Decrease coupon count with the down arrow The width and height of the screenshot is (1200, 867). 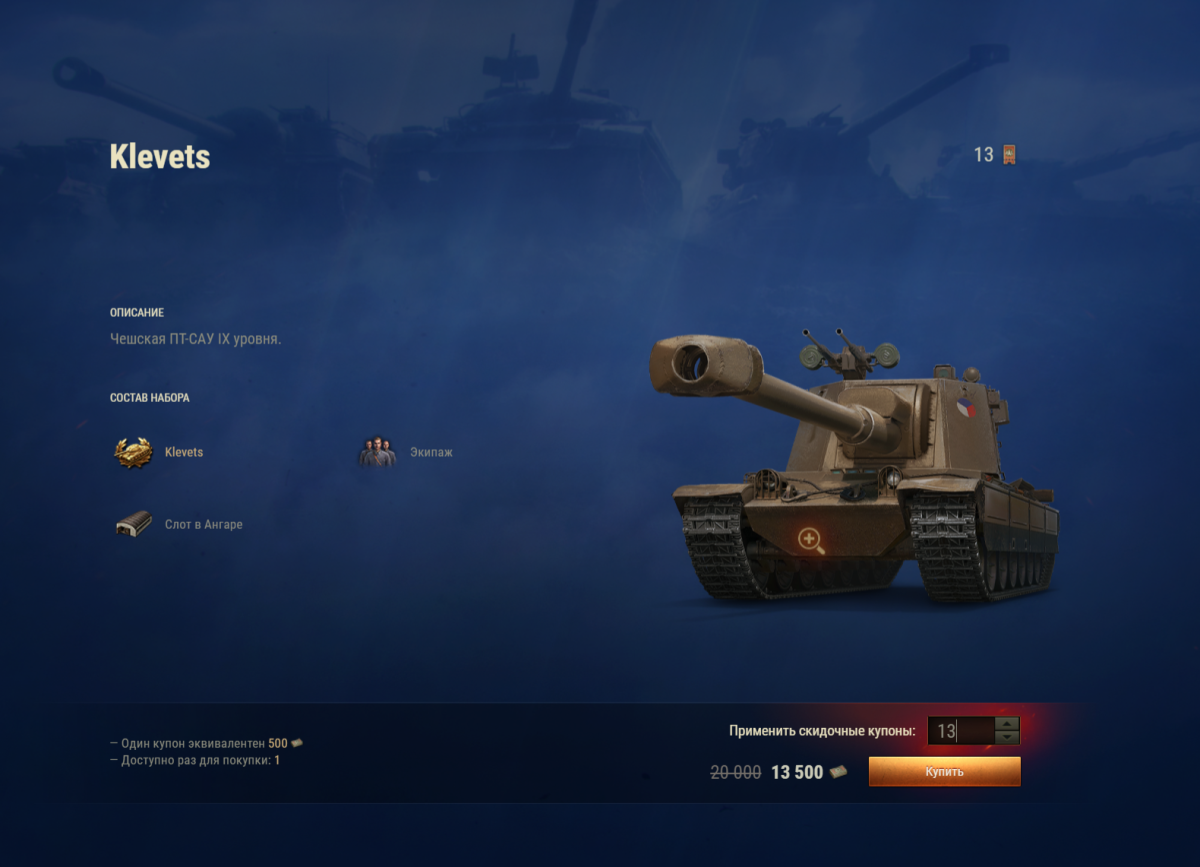click(1007, 737)
